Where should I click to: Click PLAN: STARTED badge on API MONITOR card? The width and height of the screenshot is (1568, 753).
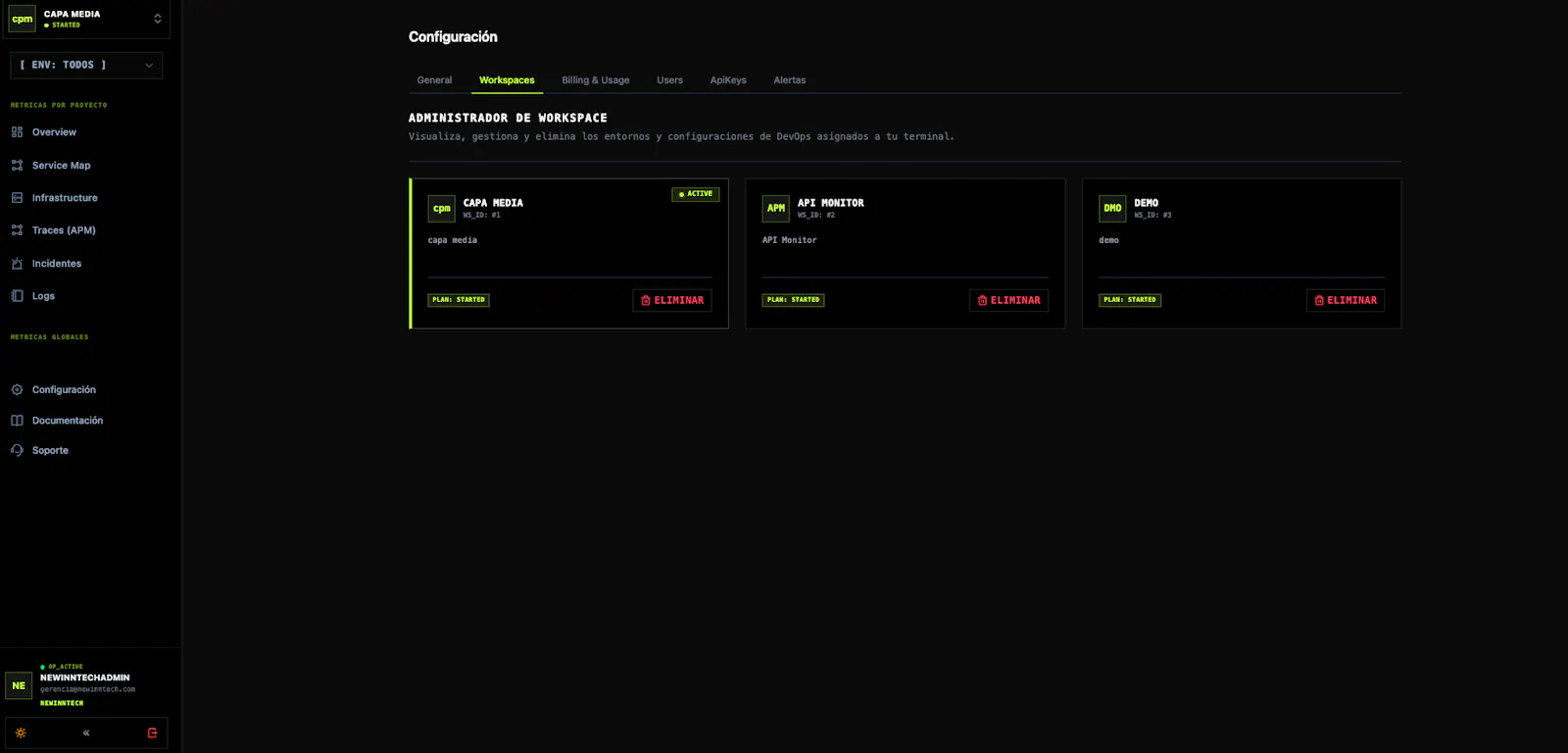pyautogui.click(x=793, y=300)
